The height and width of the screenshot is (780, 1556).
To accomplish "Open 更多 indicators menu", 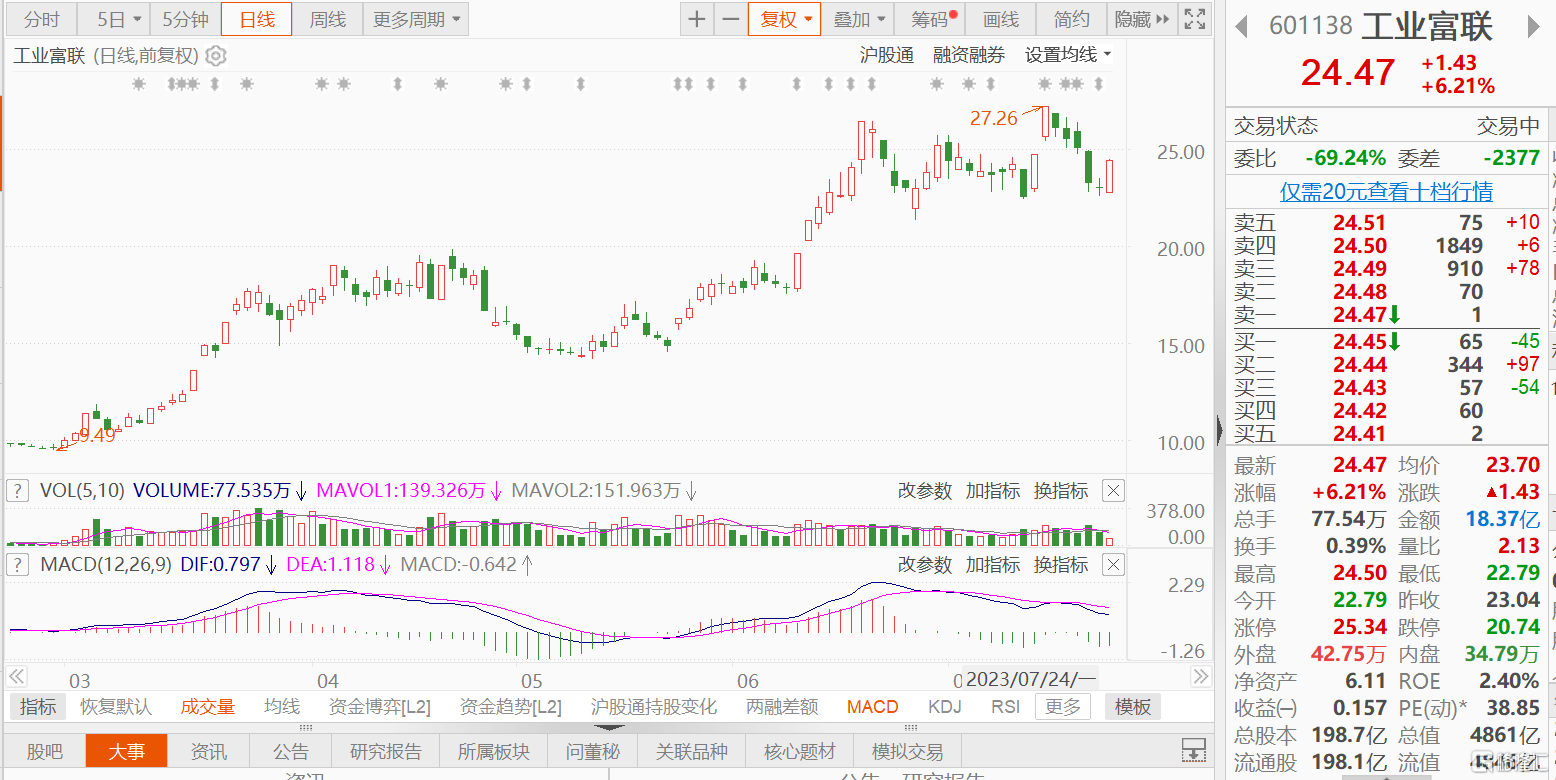I will 1063,707.
